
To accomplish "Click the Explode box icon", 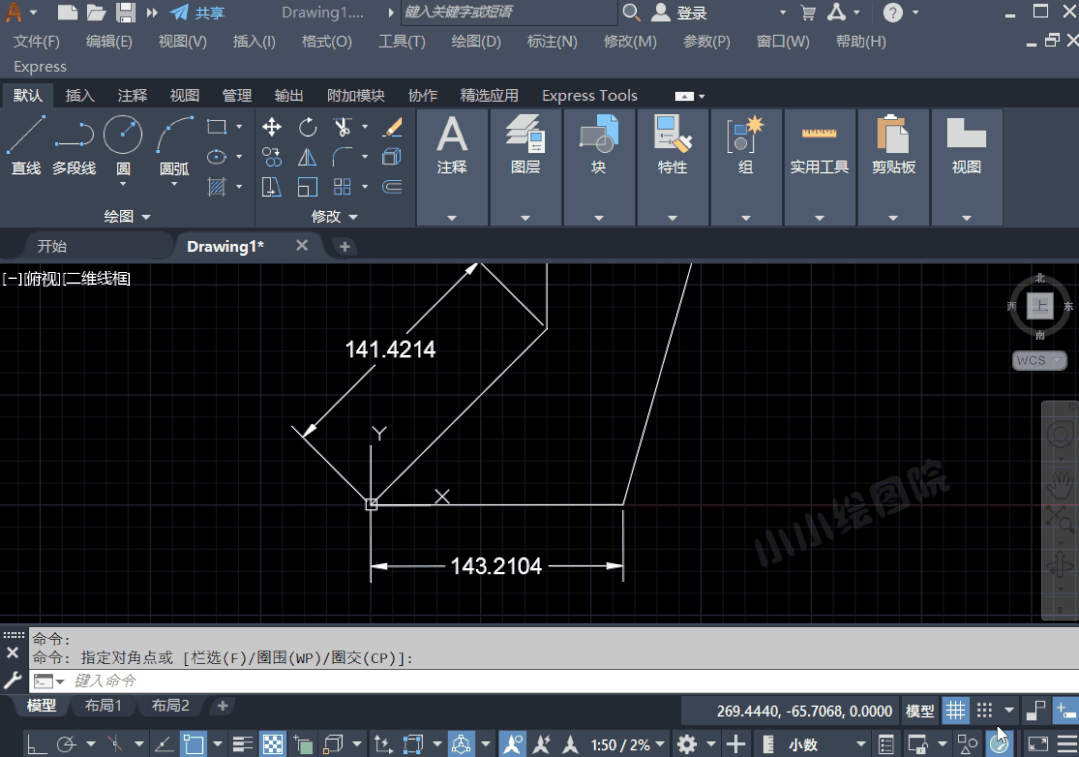I will tap(392, 157).
